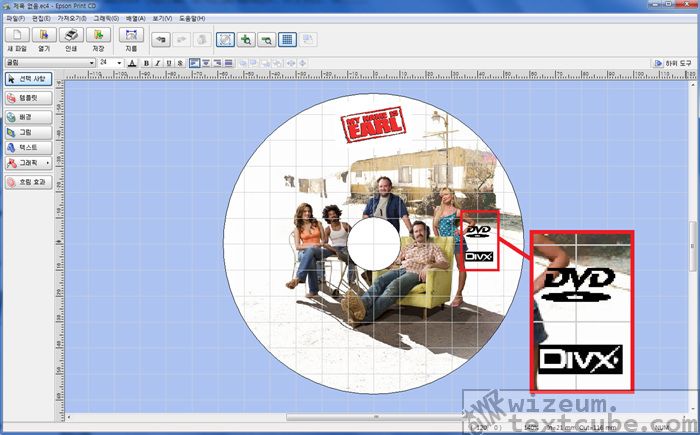Select the DVD logo on the disc

point(479,230)
